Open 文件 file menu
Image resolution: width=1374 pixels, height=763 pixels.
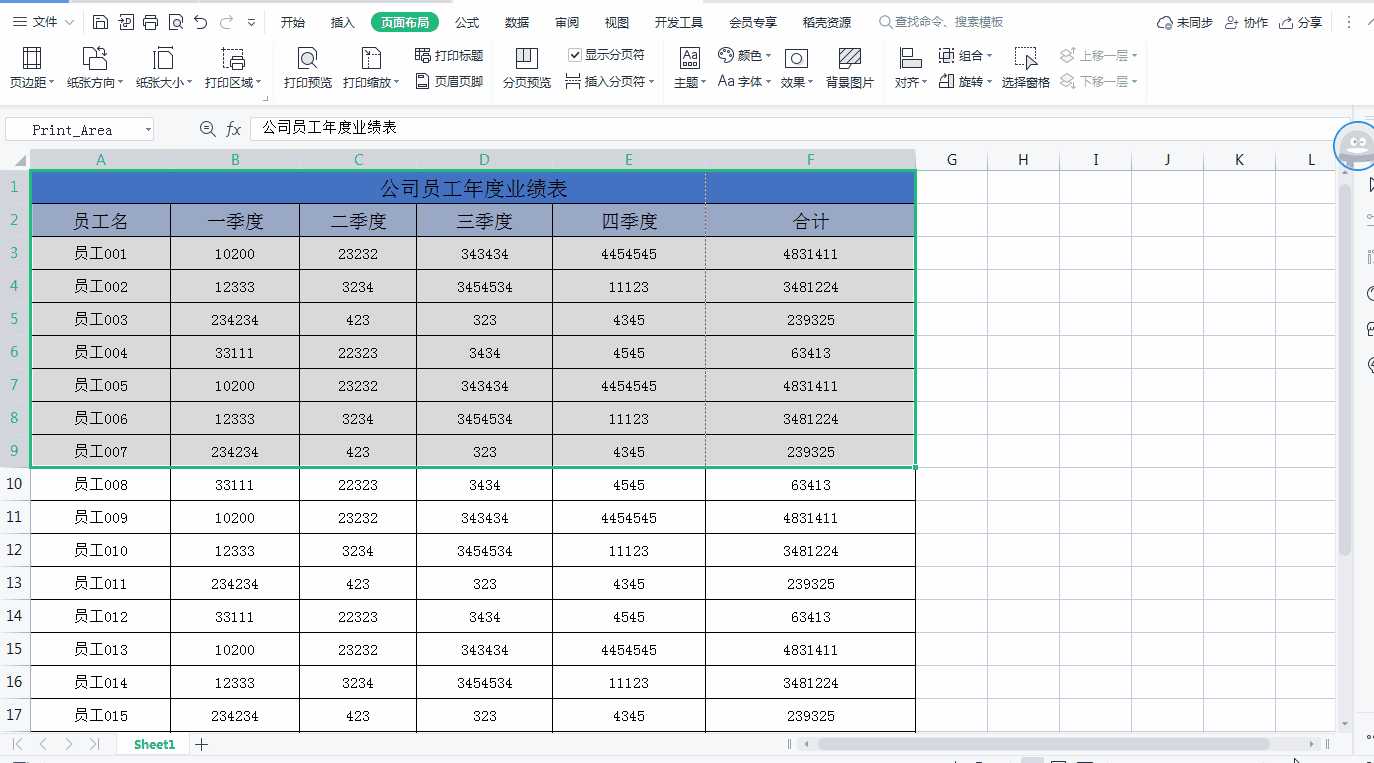tap(43, 22)
